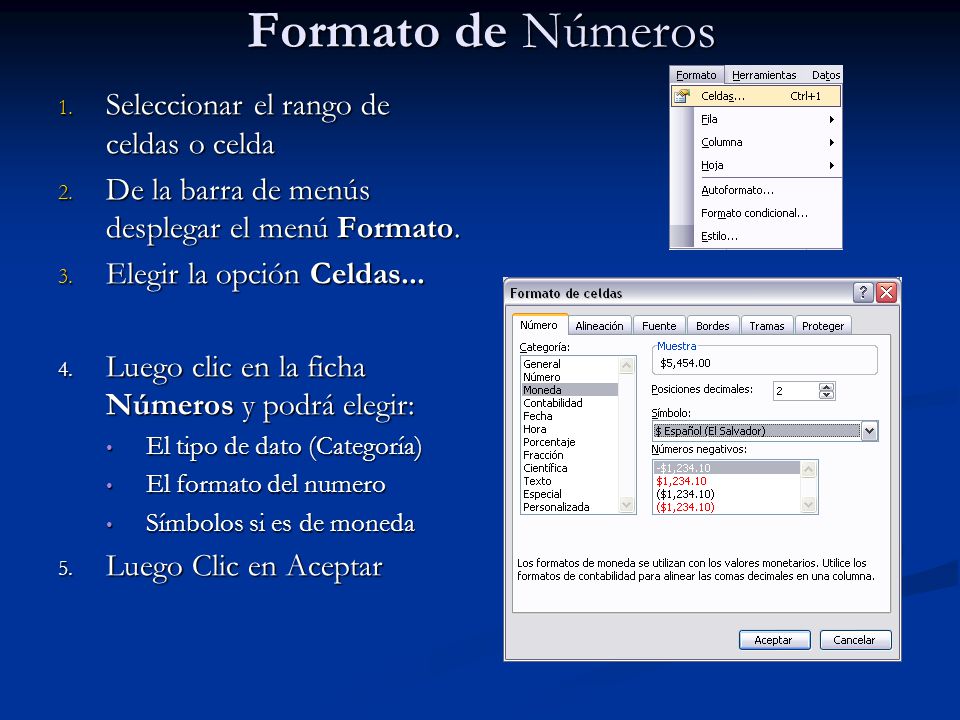The image size is (960, 720).
Task: Increase decimal places with the up arrow
Action: [x=827, y=387]
